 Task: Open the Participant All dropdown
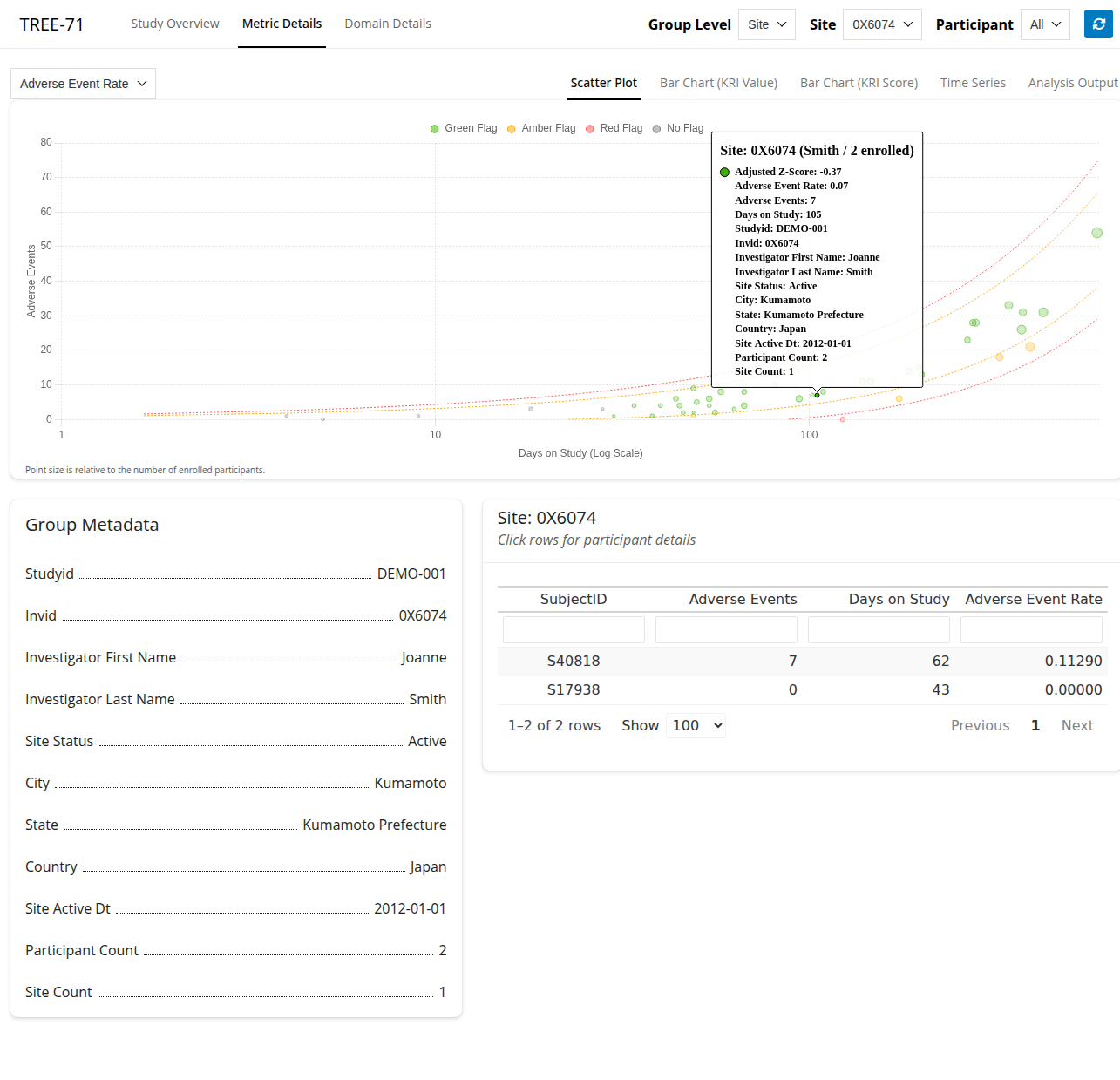pyautogui.click(x=1044, y=24)
